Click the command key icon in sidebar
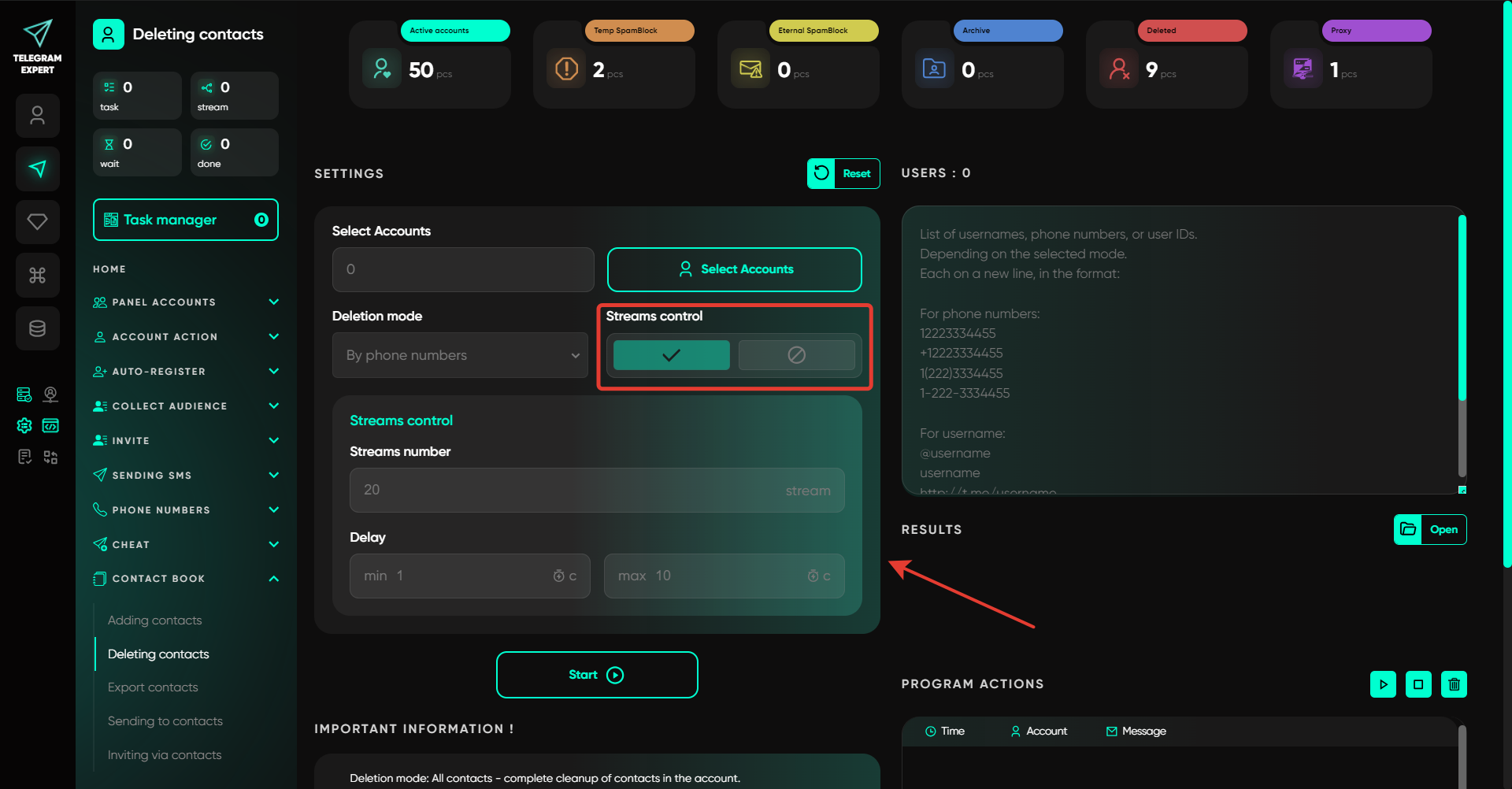This screenshot has height=789, width=1512. tap(37, 275)
